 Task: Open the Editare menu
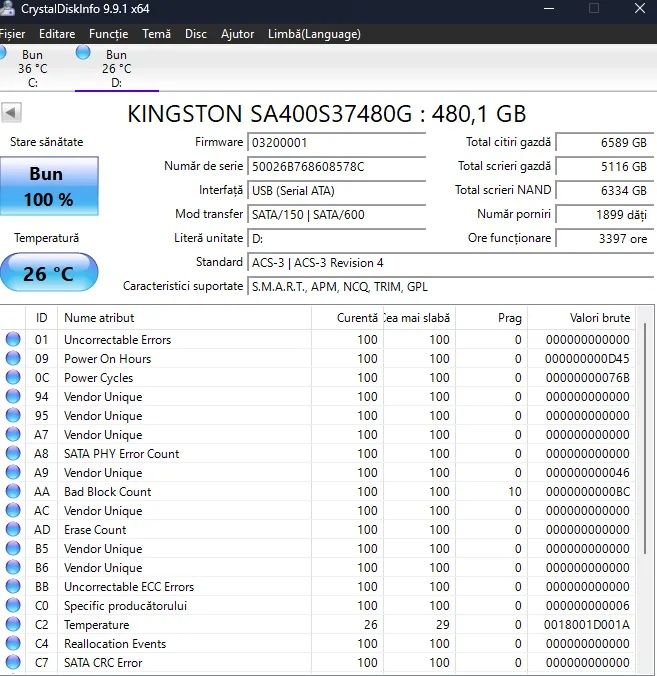57,34
